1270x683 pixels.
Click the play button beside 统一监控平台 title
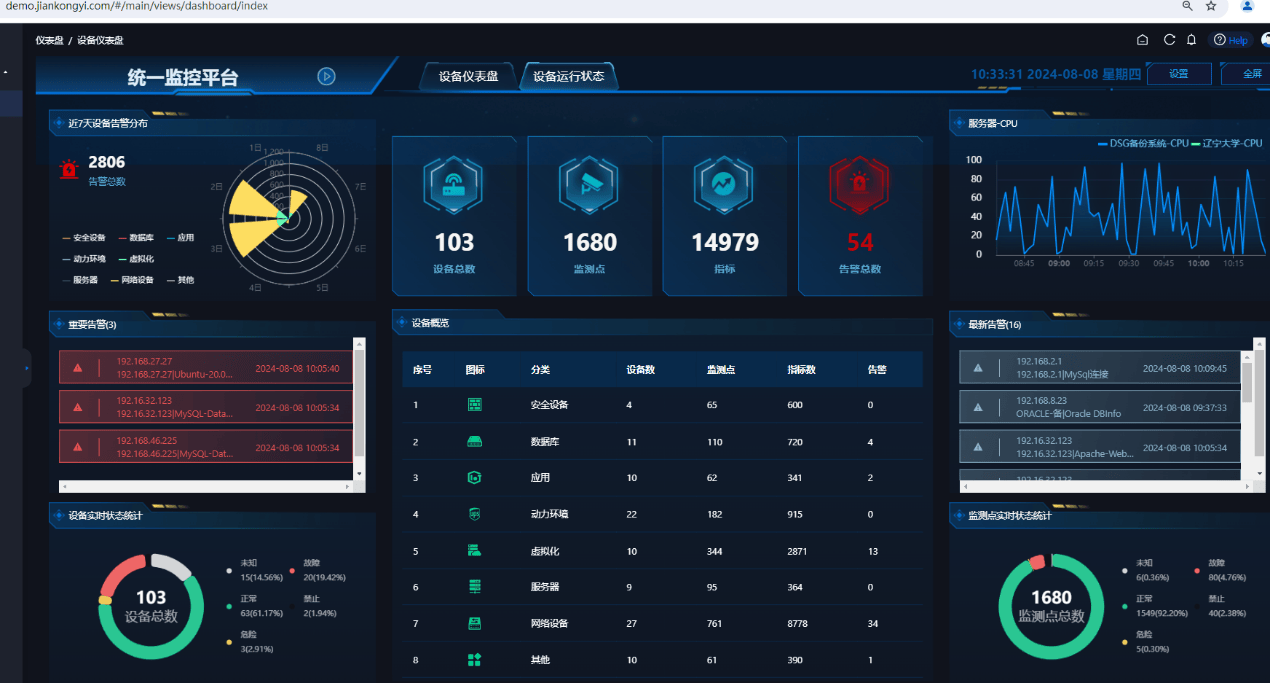[x=326, y=76]
